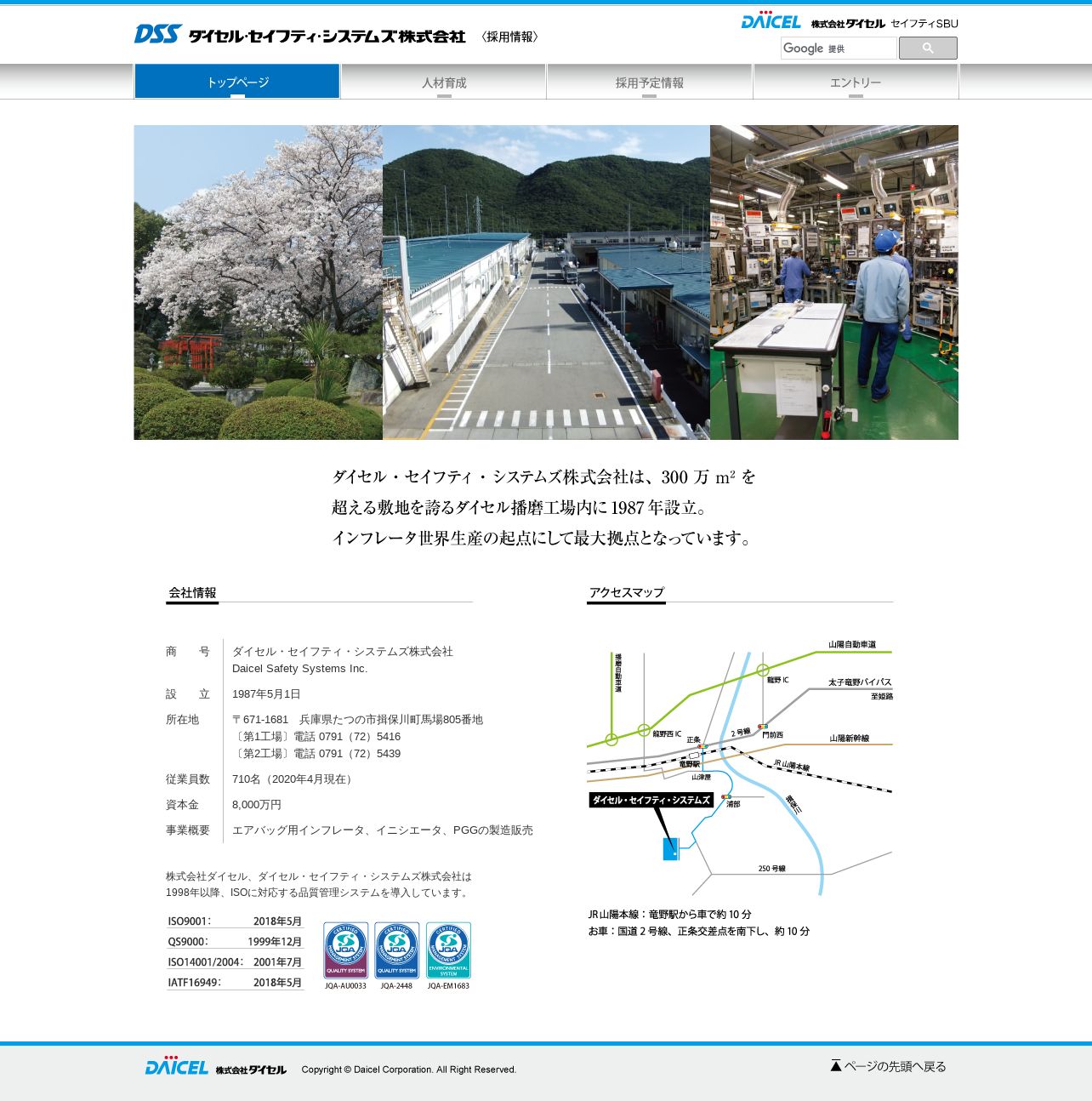Open the トップページ tab
Viewport: 1092px width, 1101px height.
pyautogui.click(x=237, y=82)
